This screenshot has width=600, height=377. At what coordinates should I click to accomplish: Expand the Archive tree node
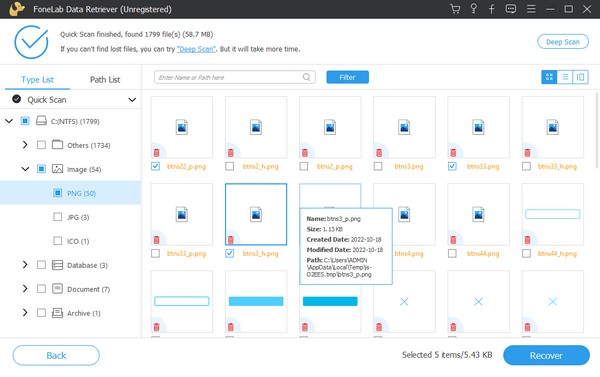click(x=25, y=313)
